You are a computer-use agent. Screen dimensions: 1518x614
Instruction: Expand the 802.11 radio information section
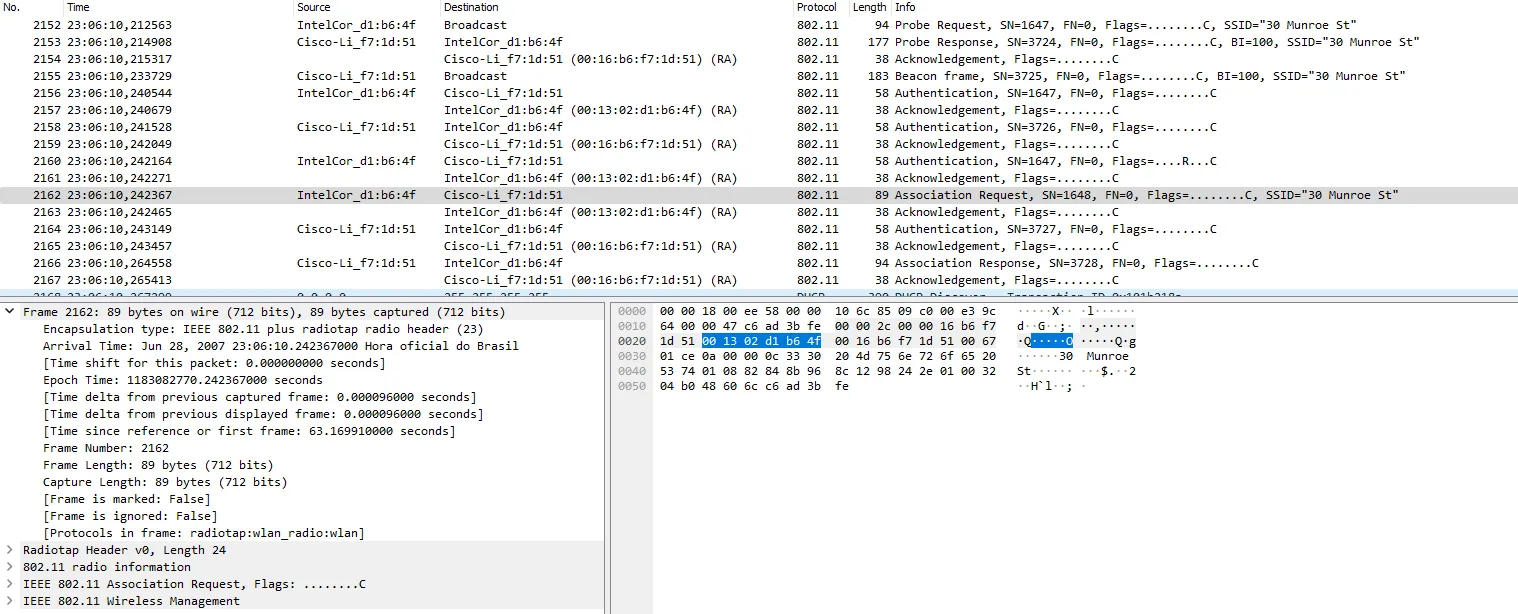(x=10, y=567)
